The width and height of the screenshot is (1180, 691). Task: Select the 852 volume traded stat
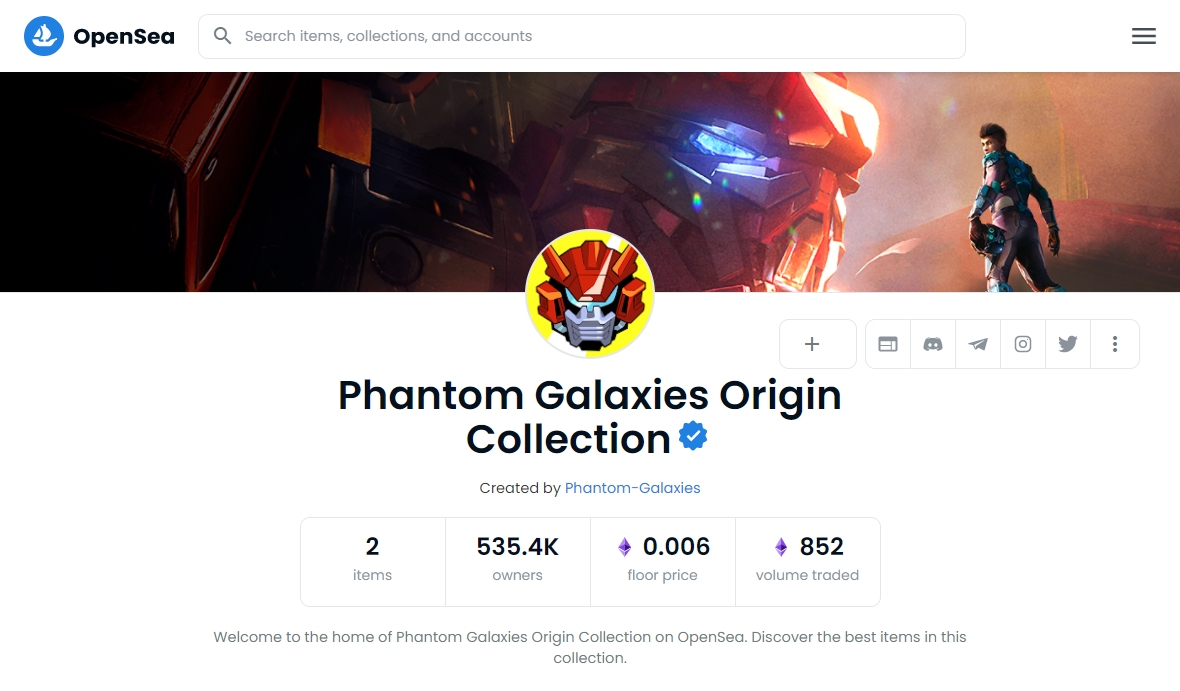click(x=807, y=562)
